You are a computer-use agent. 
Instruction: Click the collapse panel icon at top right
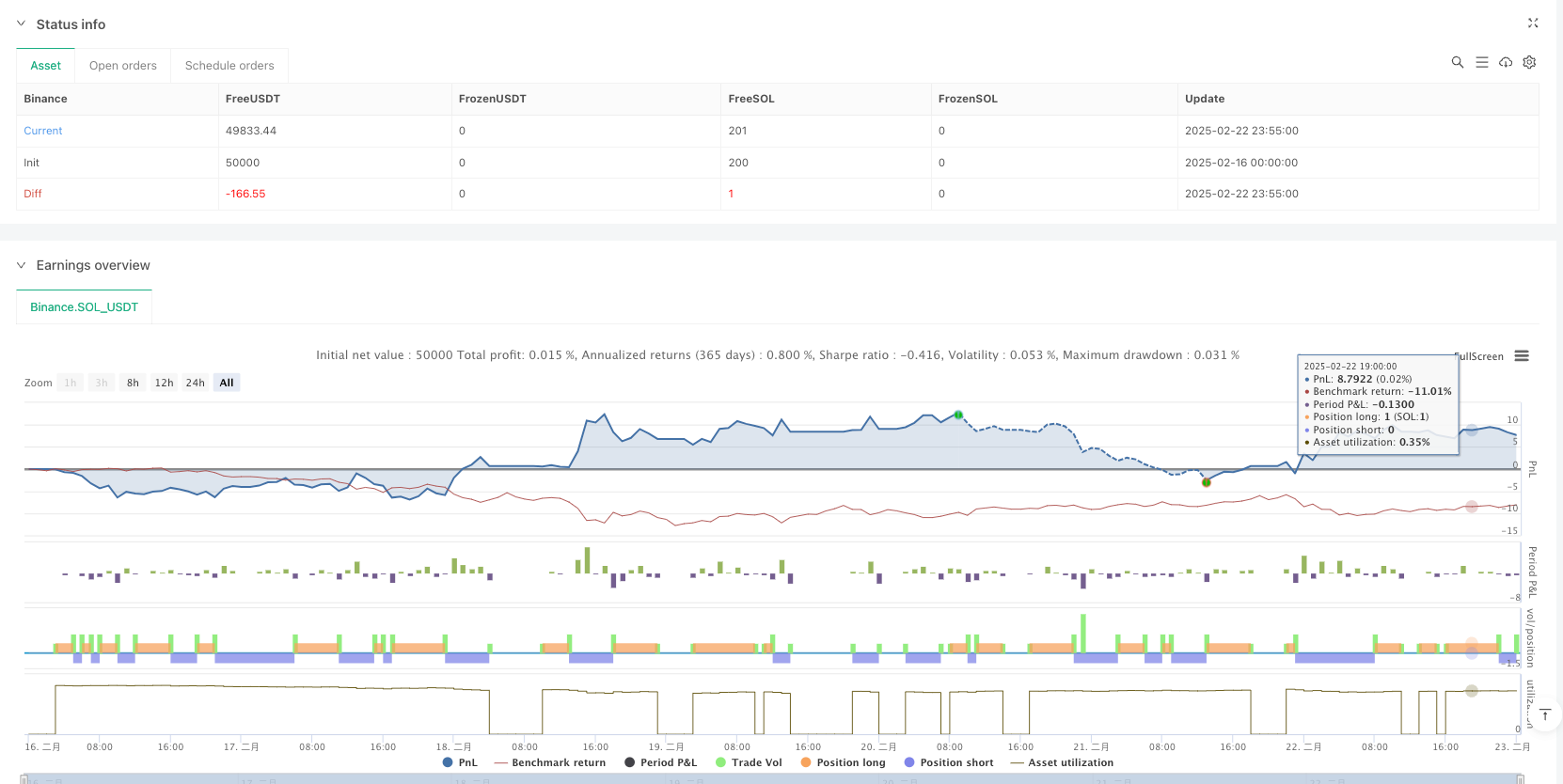click(x=1532, y=24)
